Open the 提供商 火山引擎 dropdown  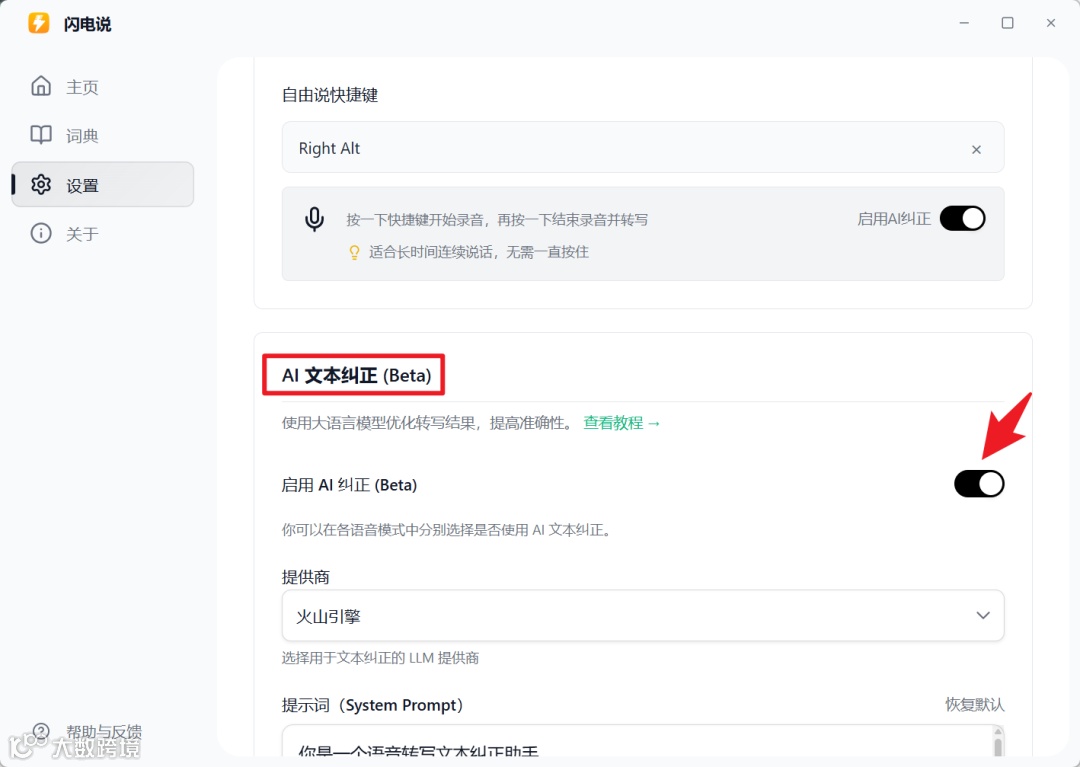tap(643, 615)
